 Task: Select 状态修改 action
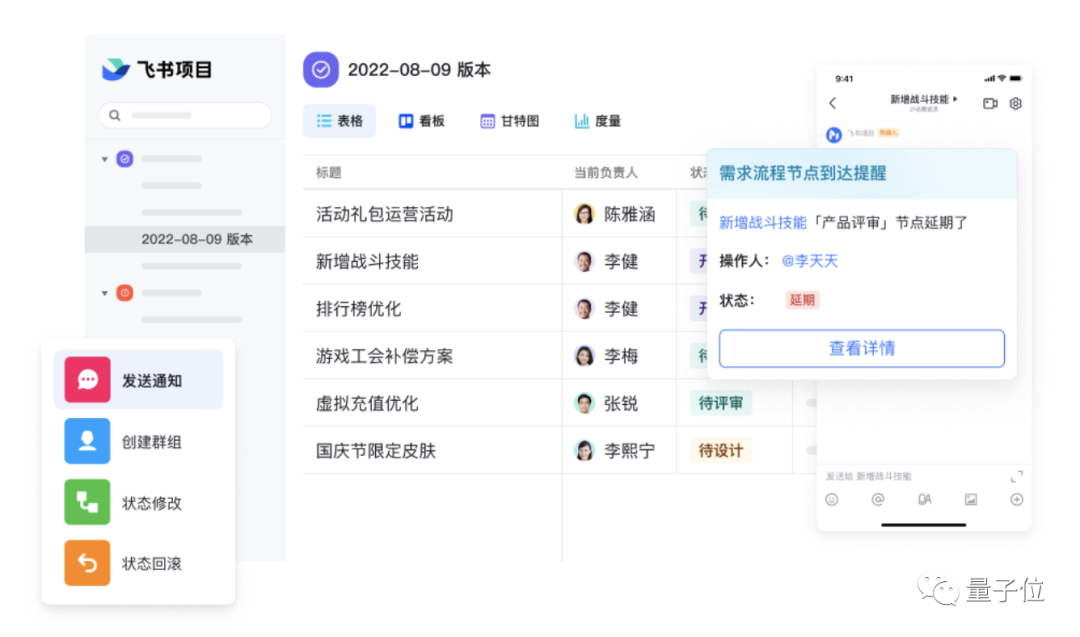point(138,503)
